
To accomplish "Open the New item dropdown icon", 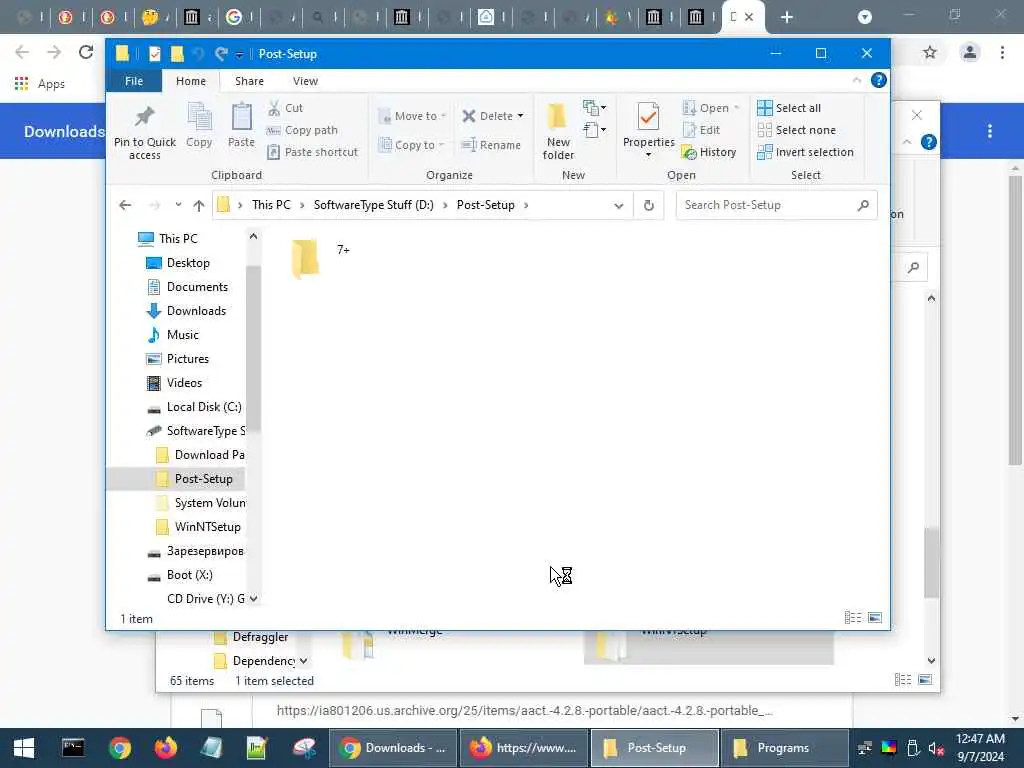I will tap(594, 107).
